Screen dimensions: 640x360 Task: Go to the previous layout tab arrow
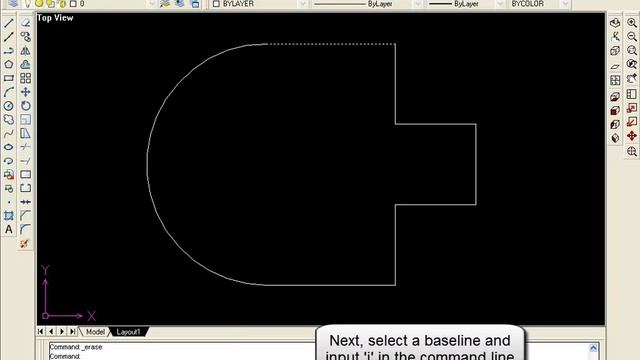coord(51,331)
